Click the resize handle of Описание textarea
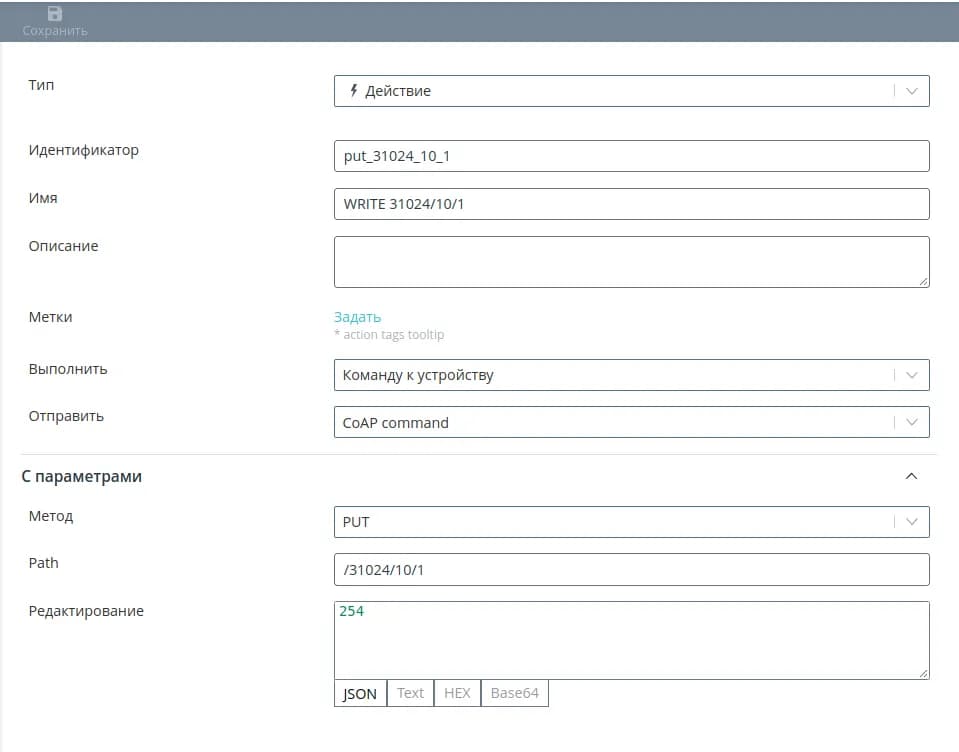This screenshot has height=752, width=959. (x=924, y=282)
